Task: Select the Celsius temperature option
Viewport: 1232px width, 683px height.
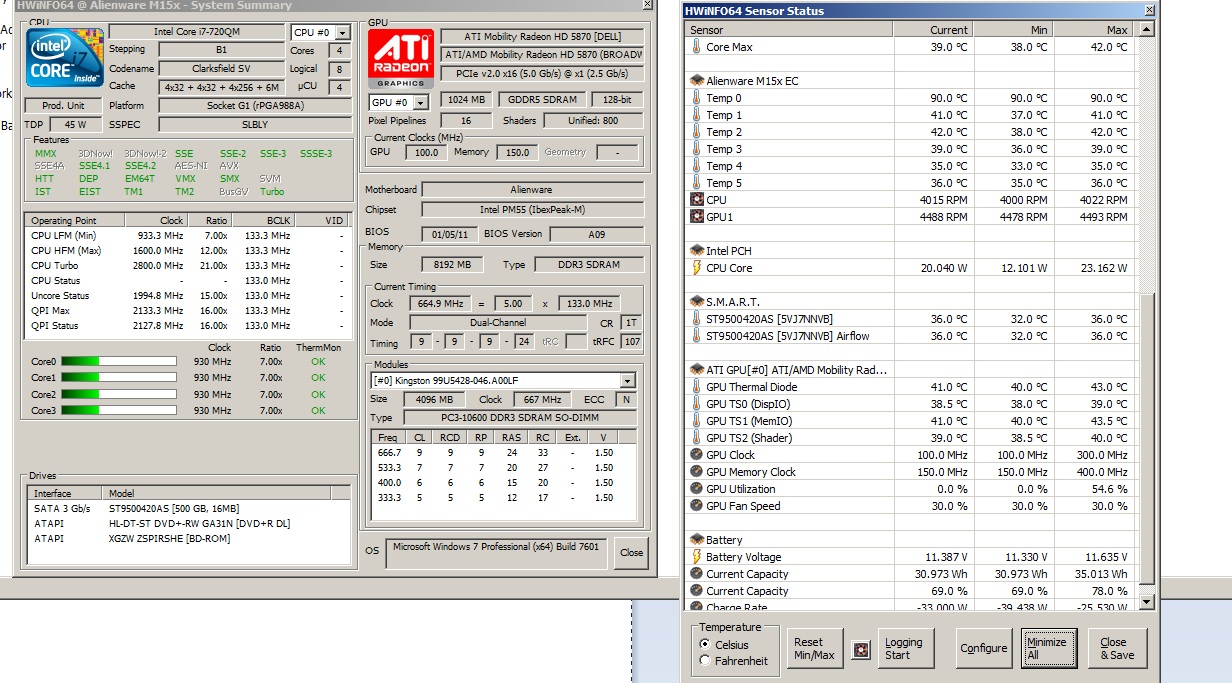Action: point(706,645)
